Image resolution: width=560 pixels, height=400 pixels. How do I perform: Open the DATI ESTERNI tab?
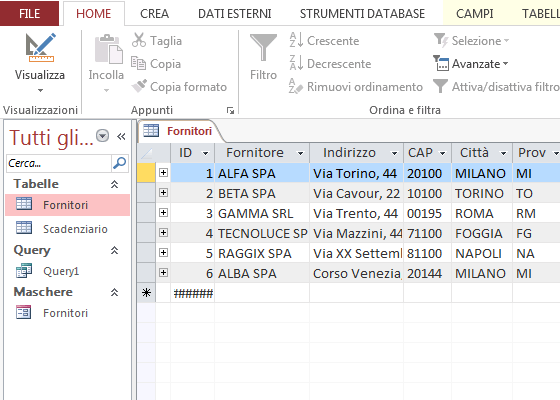235,14
